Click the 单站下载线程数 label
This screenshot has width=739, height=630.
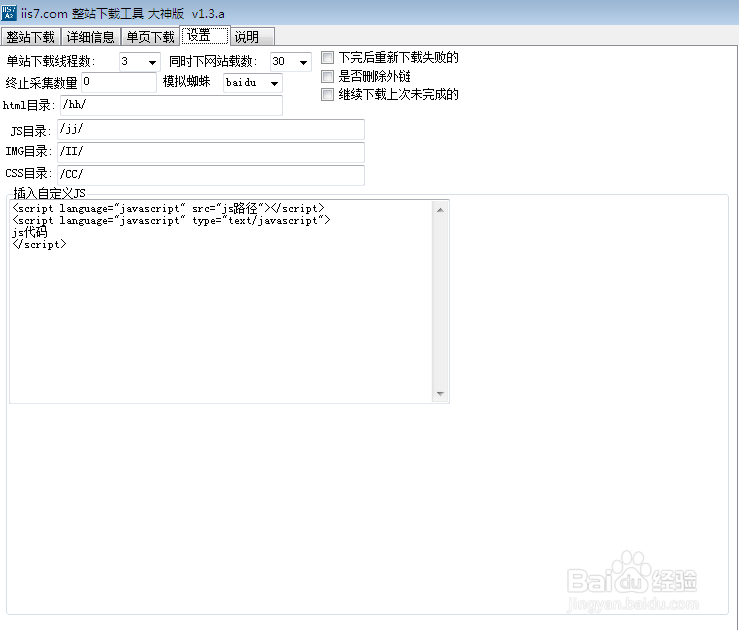(50, 61)
